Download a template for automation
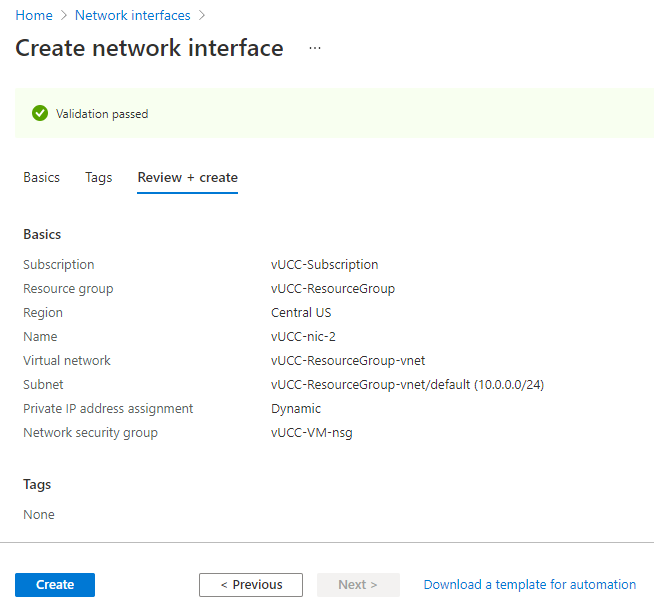654x605 pixels. [530, 585]
